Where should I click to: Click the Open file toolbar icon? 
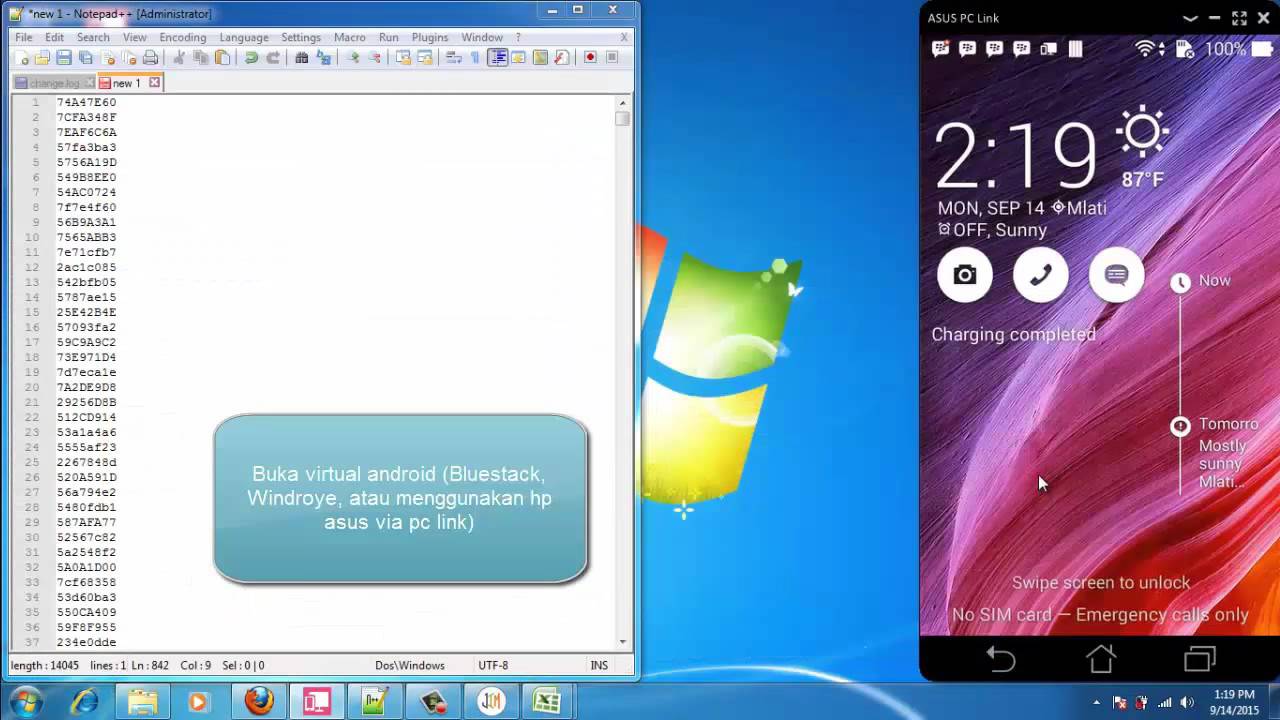point(42,57)
